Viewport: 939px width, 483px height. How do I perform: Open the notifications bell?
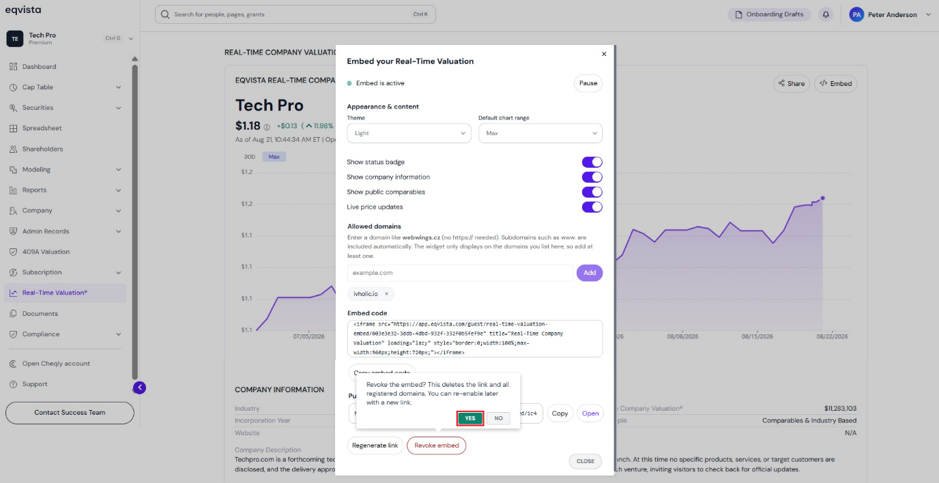pyautogui.click(x=826, y=14)
